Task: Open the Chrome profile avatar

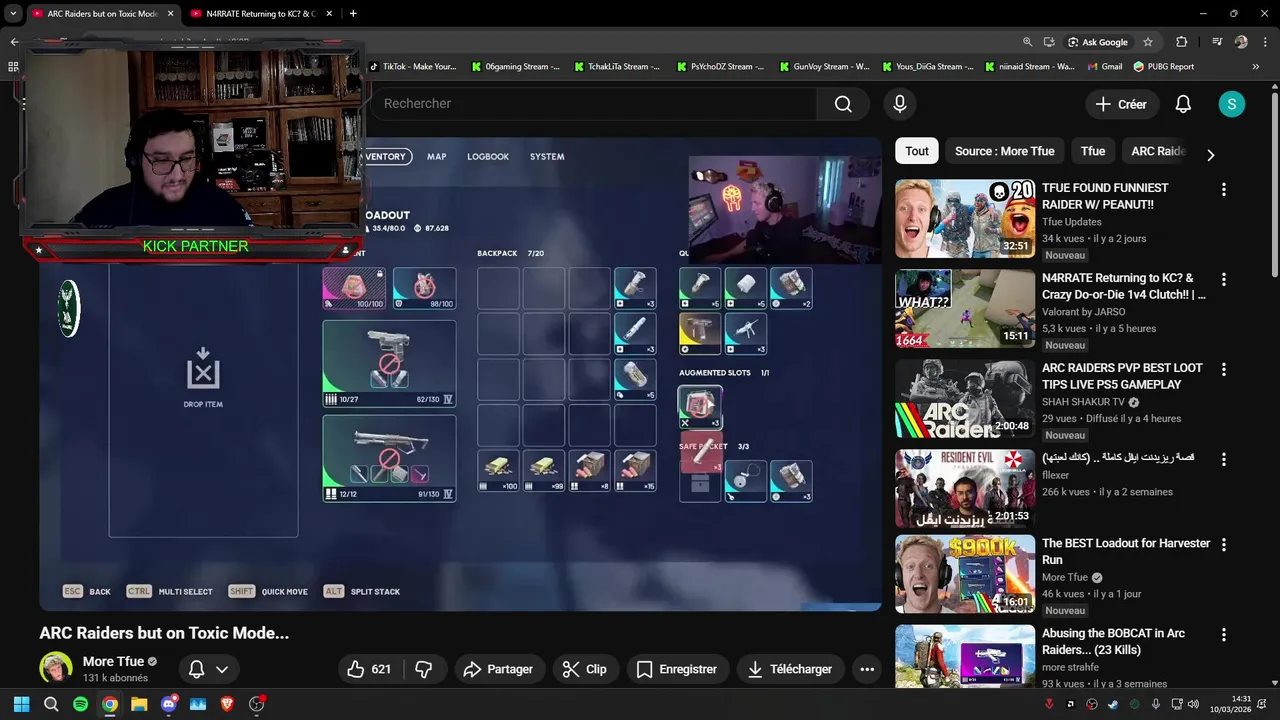Action: 1241,42
